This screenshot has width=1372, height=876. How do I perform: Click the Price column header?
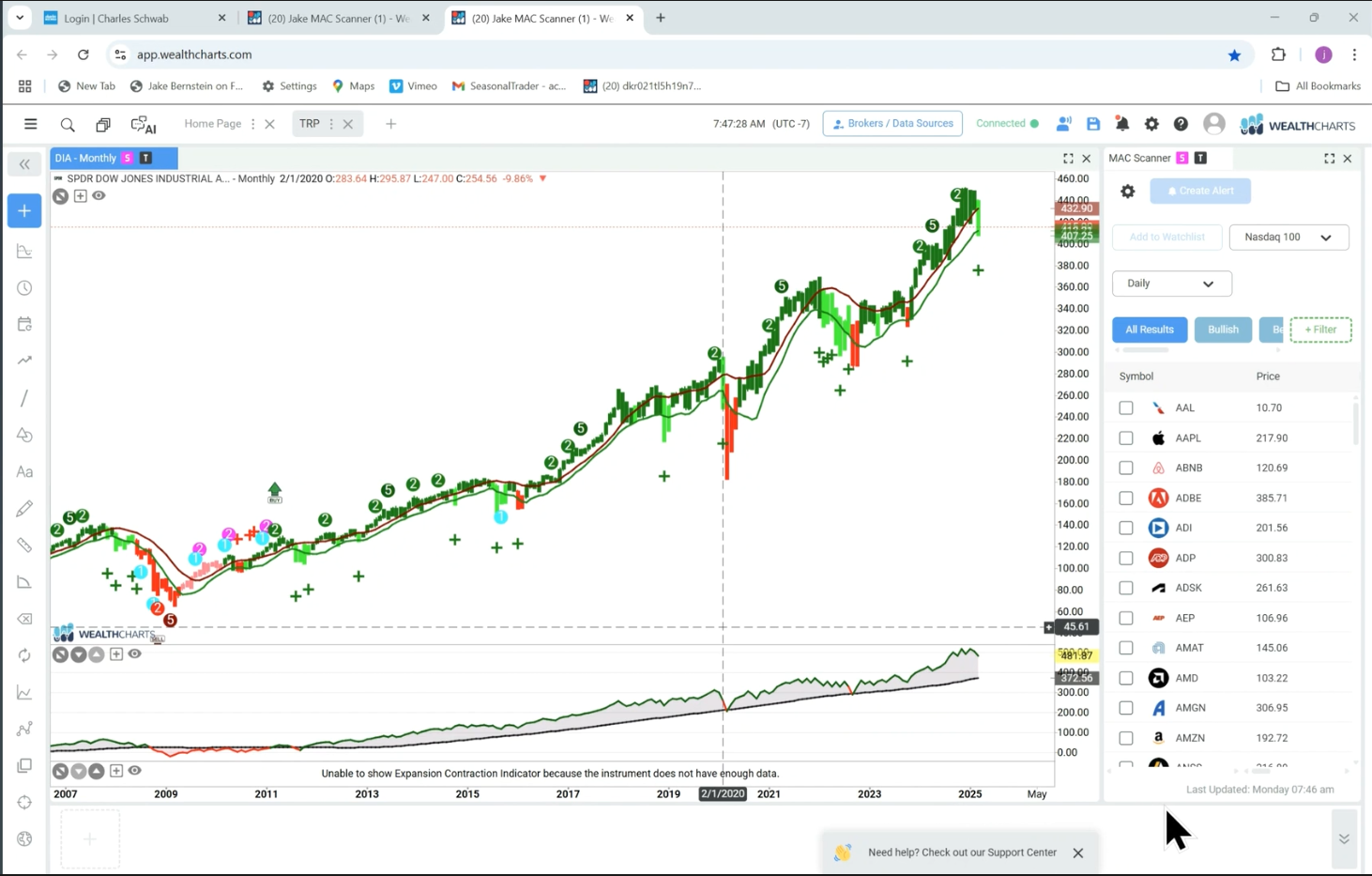tap(1268, 377)
